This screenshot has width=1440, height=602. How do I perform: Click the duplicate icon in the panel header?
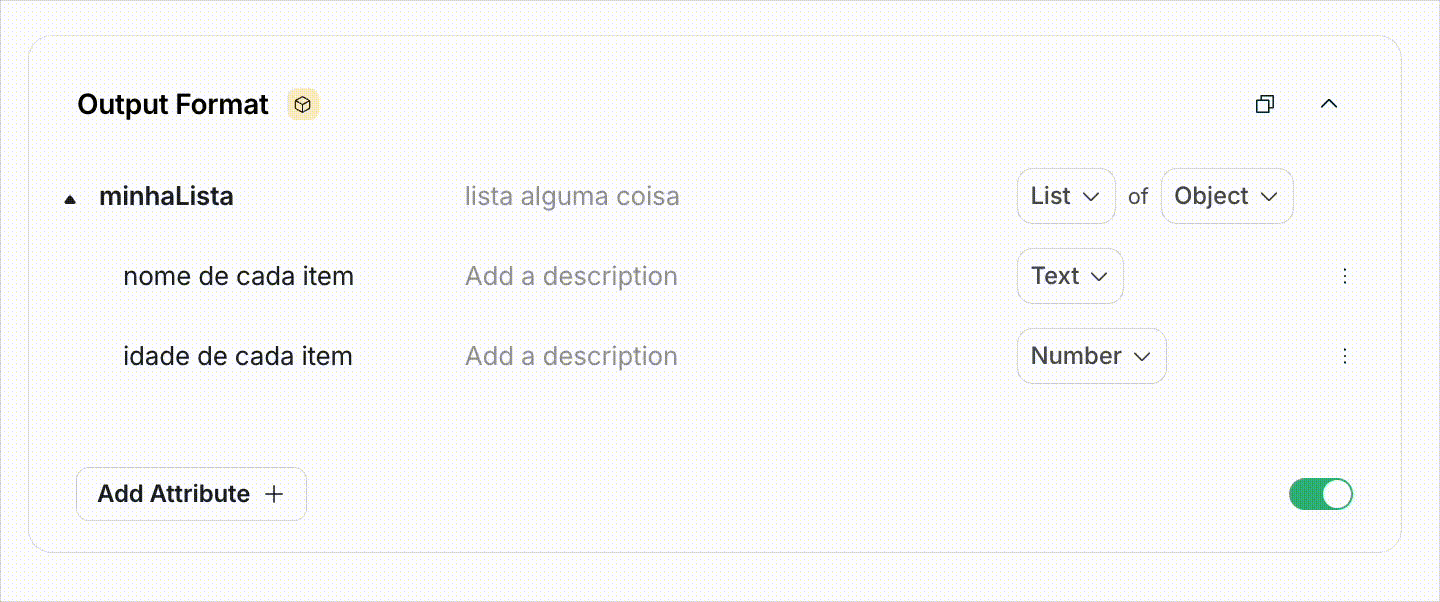[1264, 103]
